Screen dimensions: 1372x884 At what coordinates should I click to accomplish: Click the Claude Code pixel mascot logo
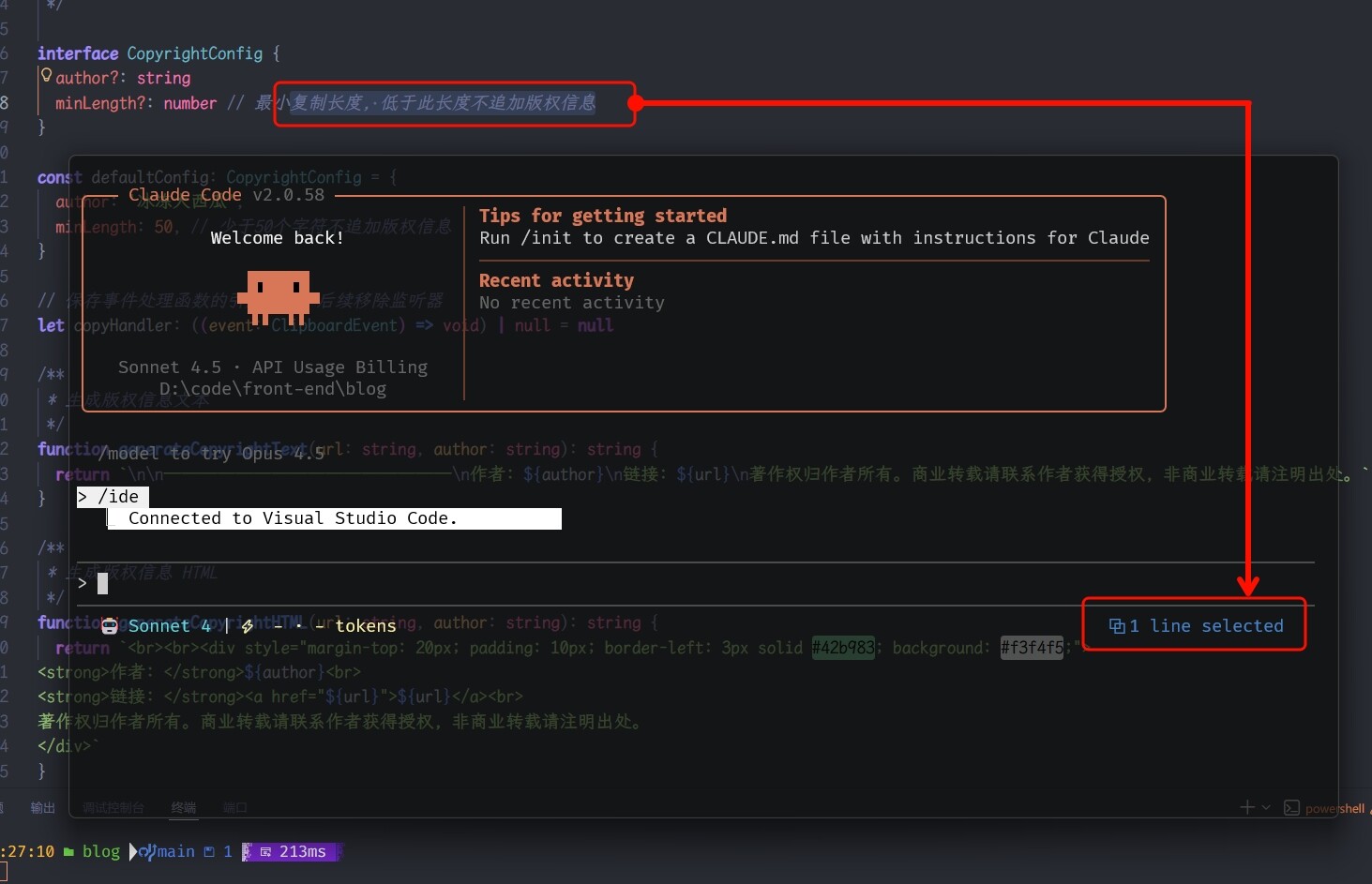pyautogui.click(x=279, y=298)
